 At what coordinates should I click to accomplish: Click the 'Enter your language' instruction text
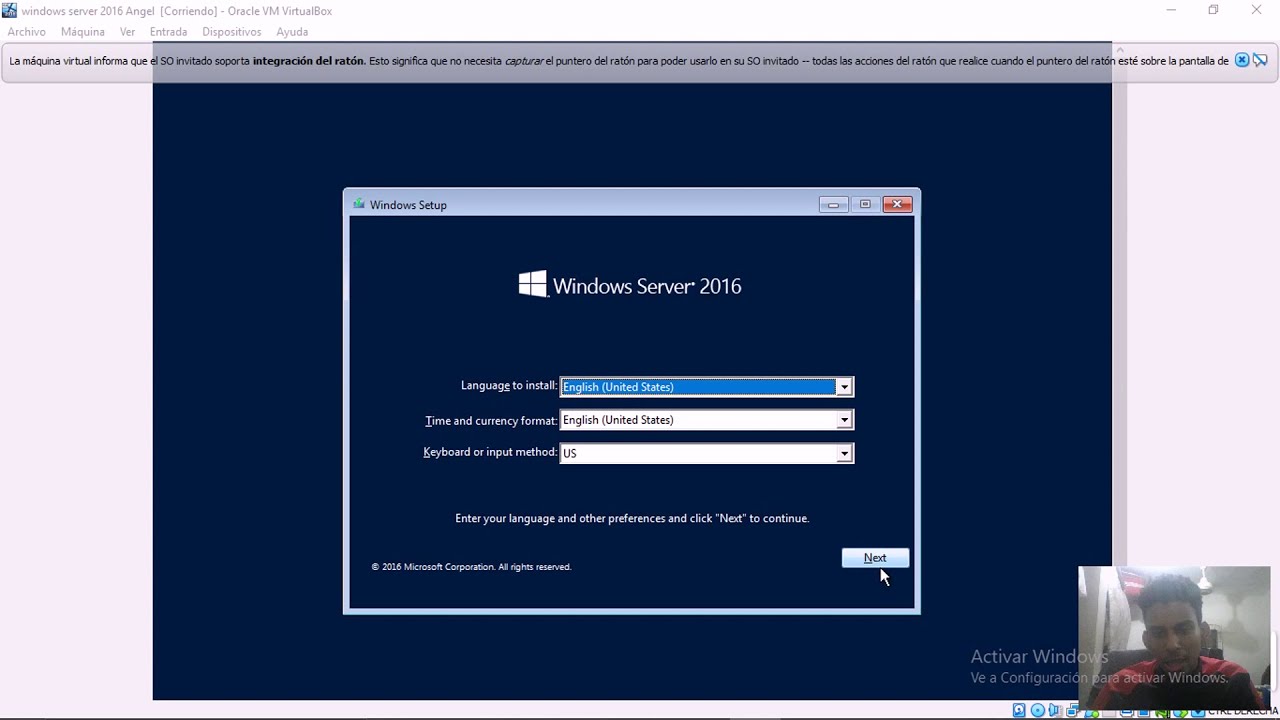(x=632, y=518)
